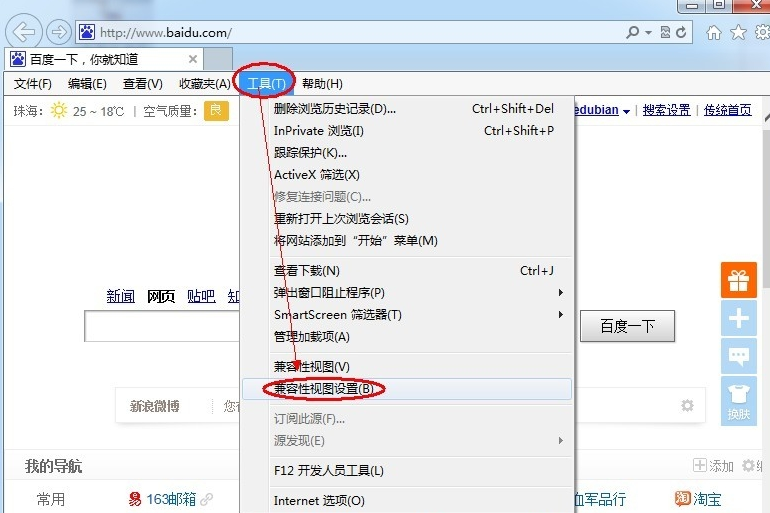The image size is (770, 513).
Task: Click the 新闻 link above search box
Action: pos(121,296)
